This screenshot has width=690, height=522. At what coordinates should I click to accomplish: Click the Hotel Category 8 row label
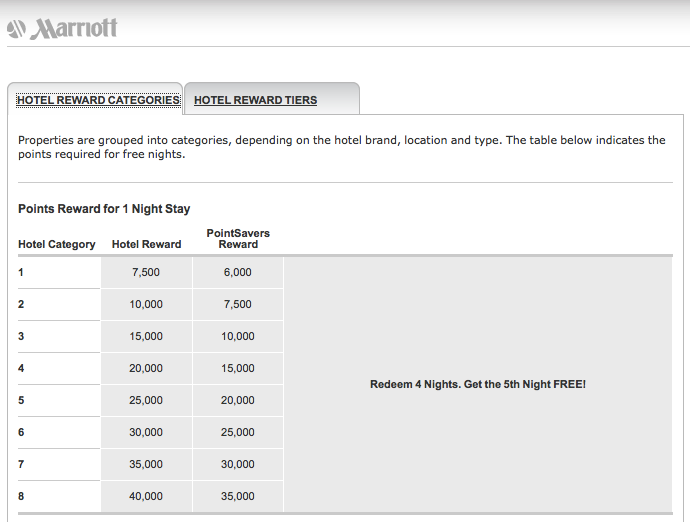21,496
